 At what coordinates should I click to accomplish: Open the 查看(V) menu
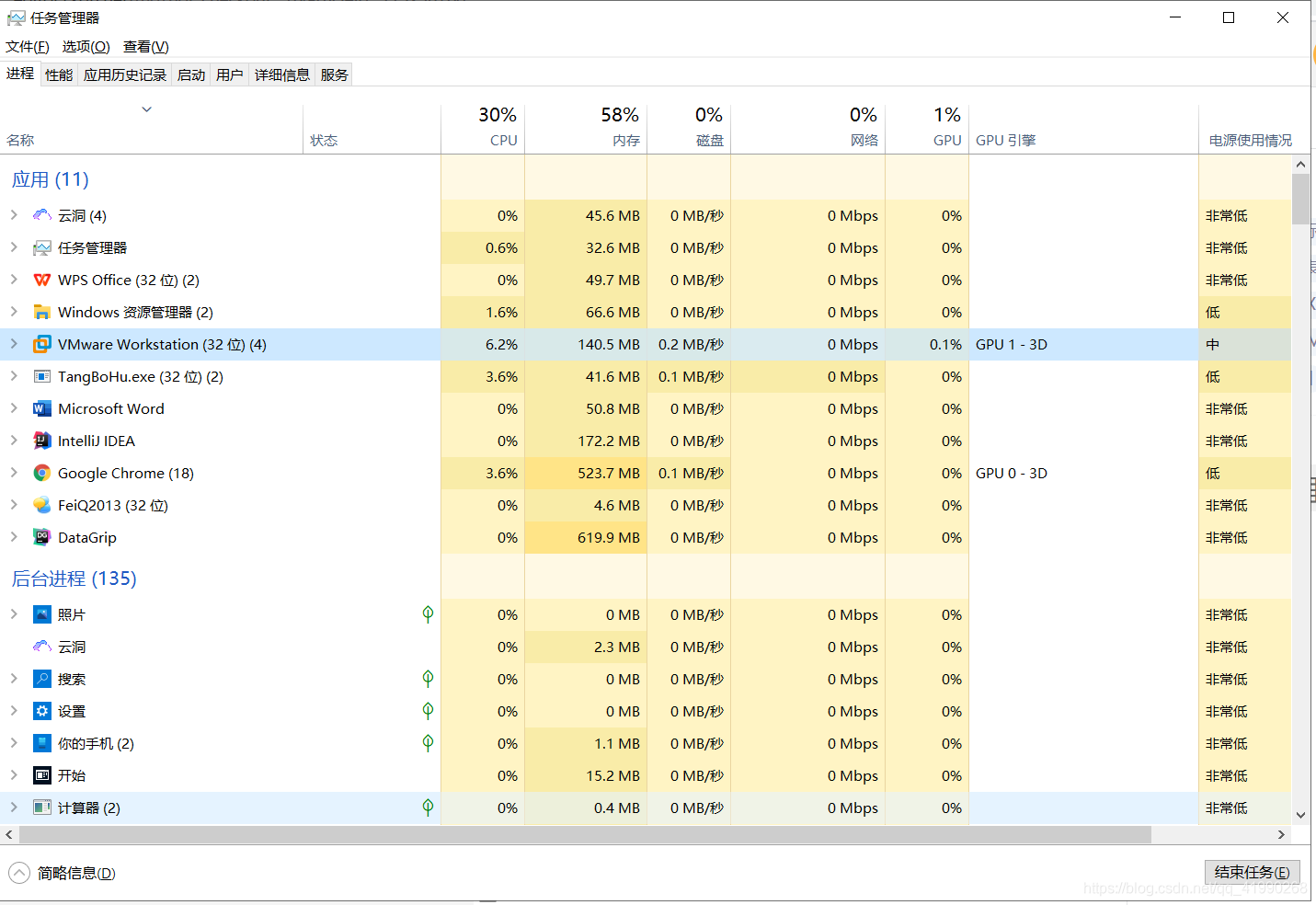pos(146,47)
